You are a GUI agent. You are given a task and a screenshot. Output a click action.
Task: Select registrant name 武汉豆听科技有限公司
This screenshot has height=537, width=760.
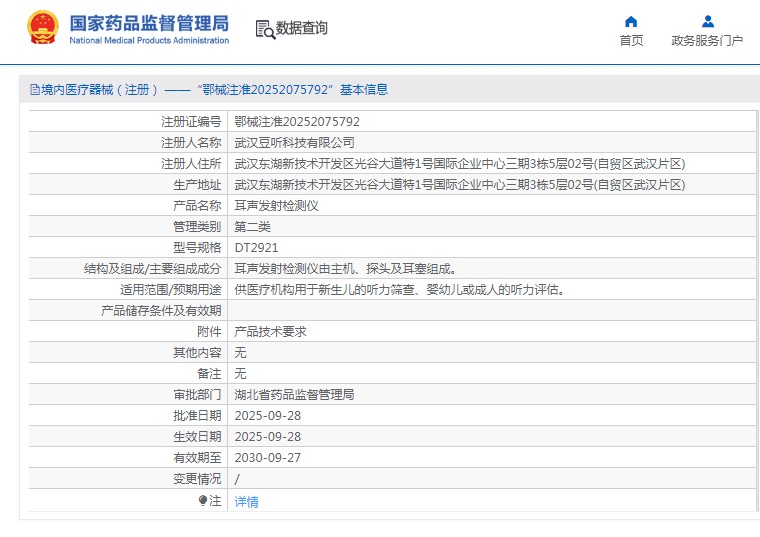click(x=294, y=142)
